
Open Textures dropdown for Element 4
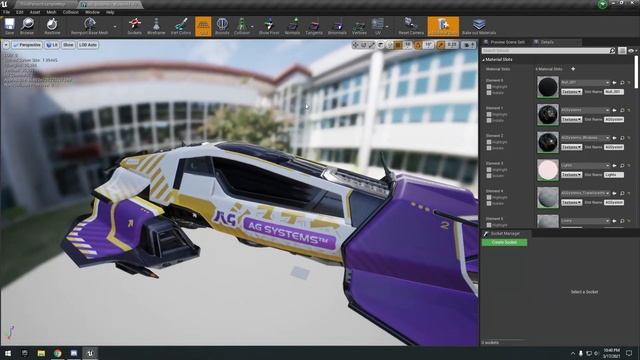click(x=571, y=202)
